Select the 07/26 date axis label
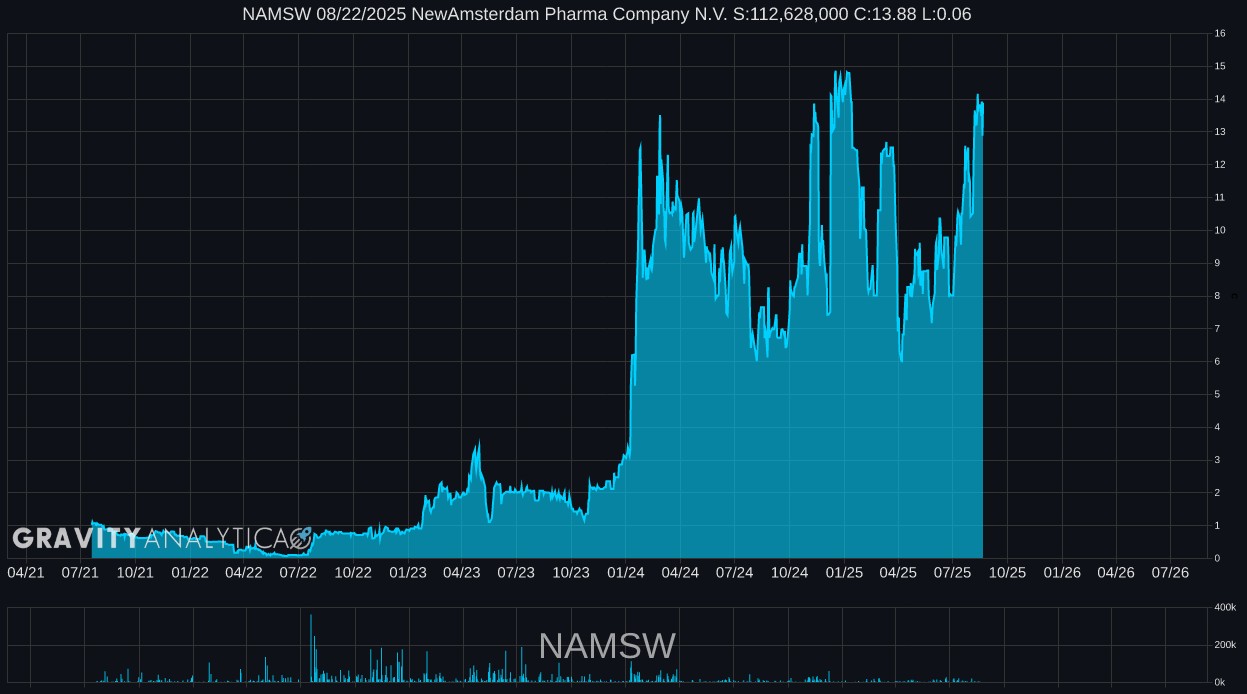 point(1171,573)
